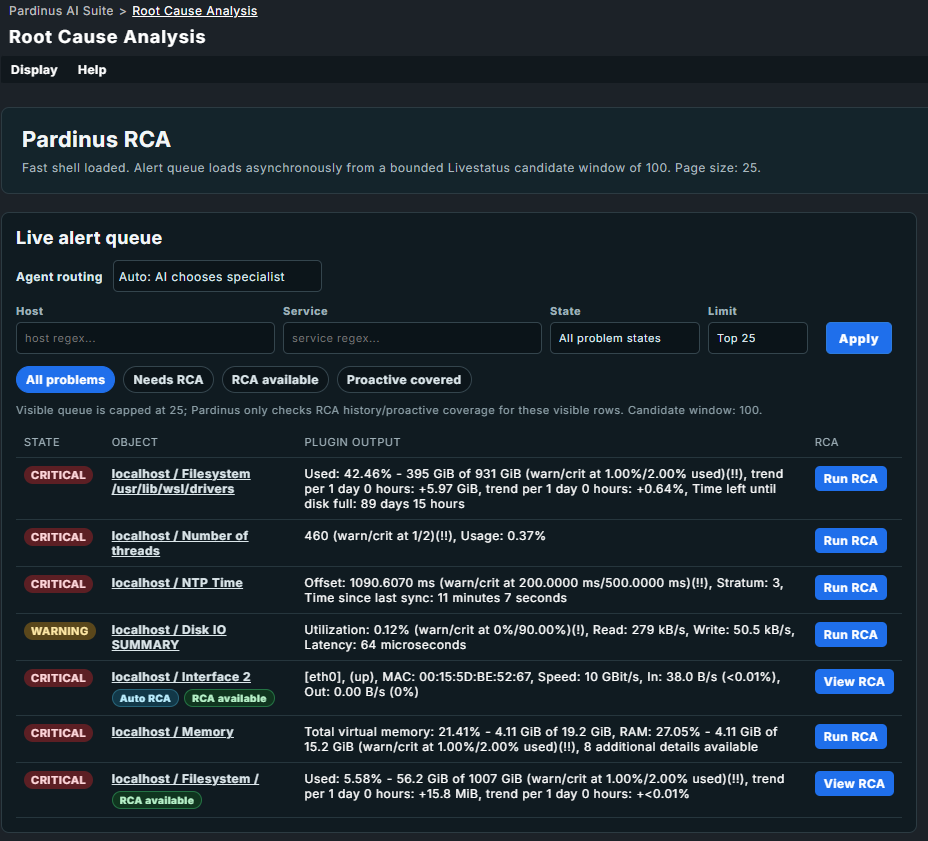Open localhost Filesystem / link
This screenshot has width=928, height=841.
(x=185, y=778)
